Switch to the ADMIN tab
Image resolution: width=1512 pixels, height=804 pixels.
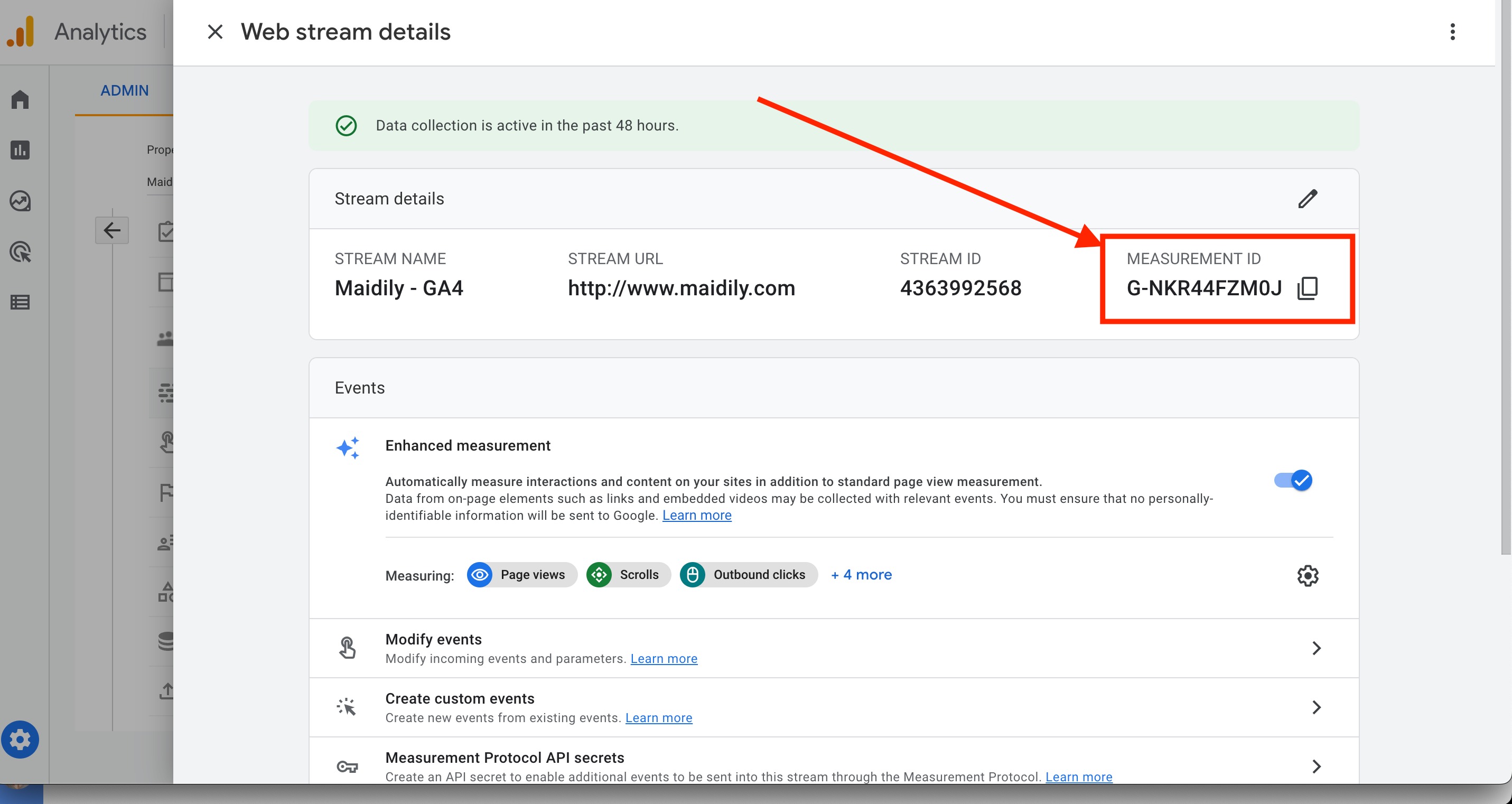click(125, 90)
